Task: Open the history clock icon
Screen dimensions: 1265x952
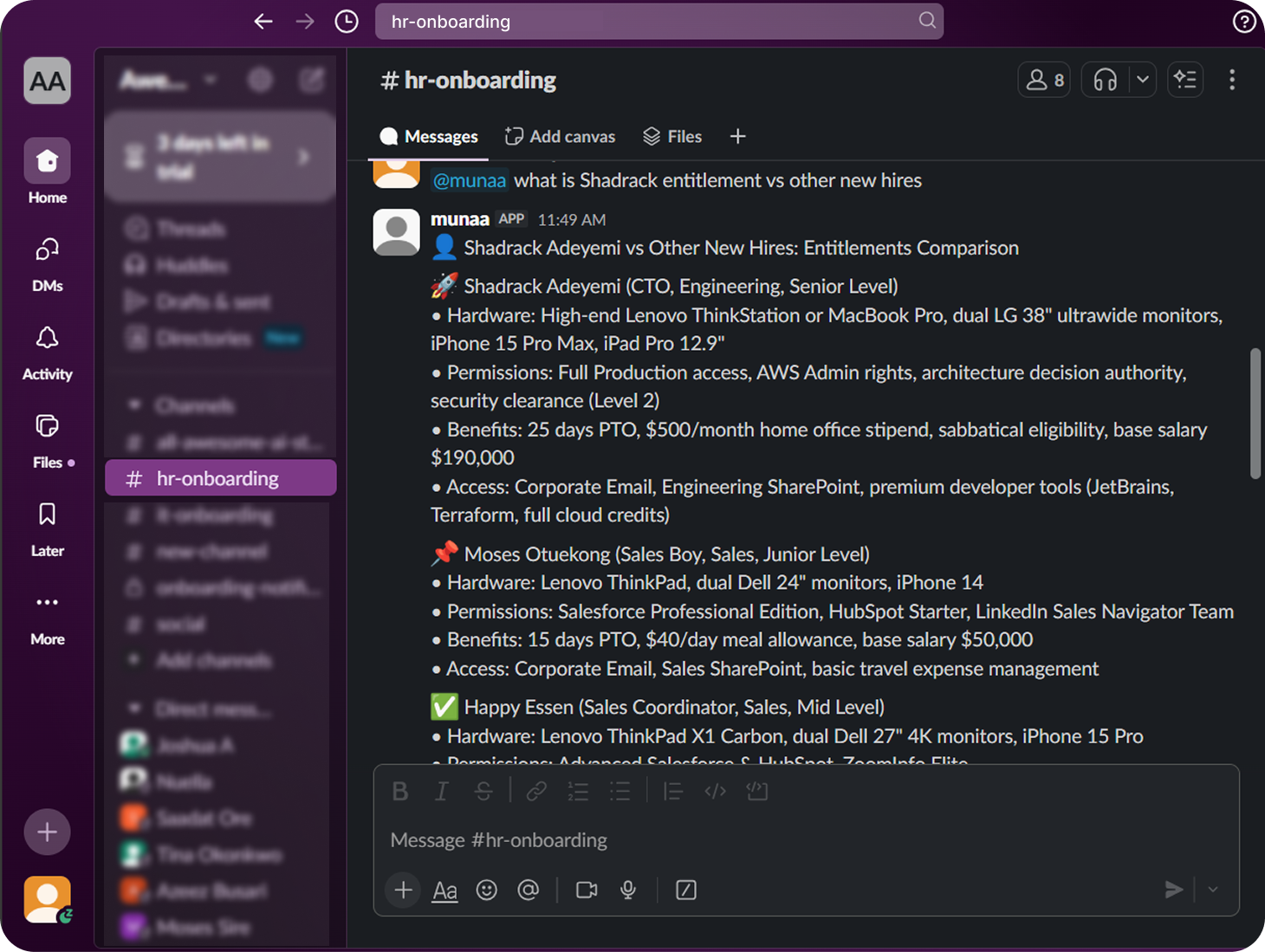Action: point(347,22)
